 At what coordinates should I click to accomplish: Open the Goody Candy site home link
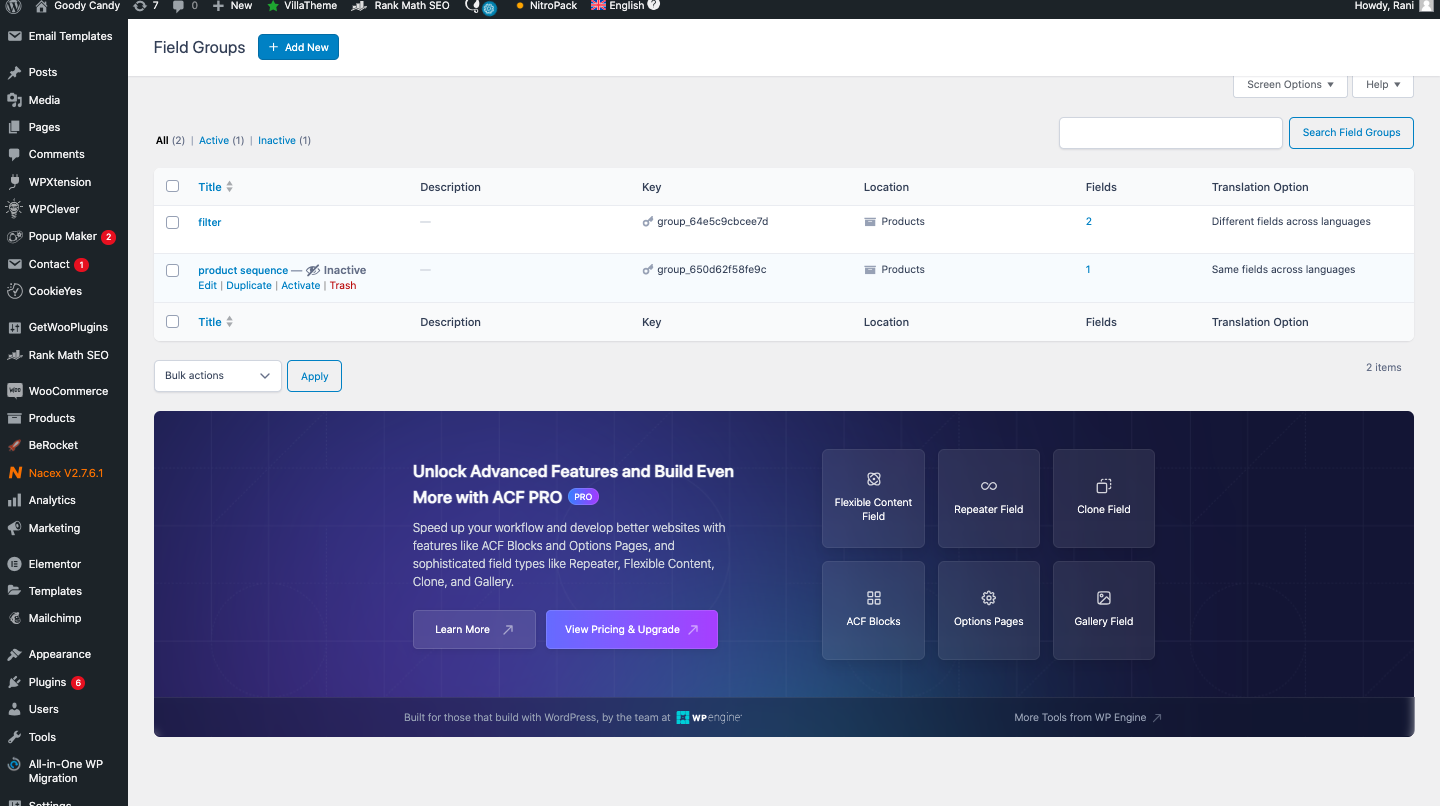[77, 6]
